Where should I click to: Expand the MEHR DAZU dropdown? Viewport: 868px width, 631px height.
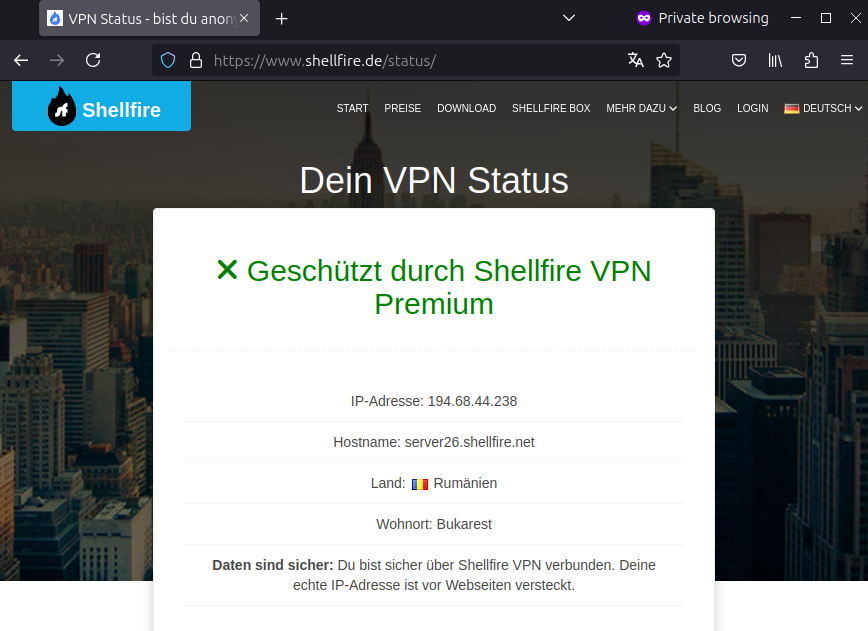[641, 108]
